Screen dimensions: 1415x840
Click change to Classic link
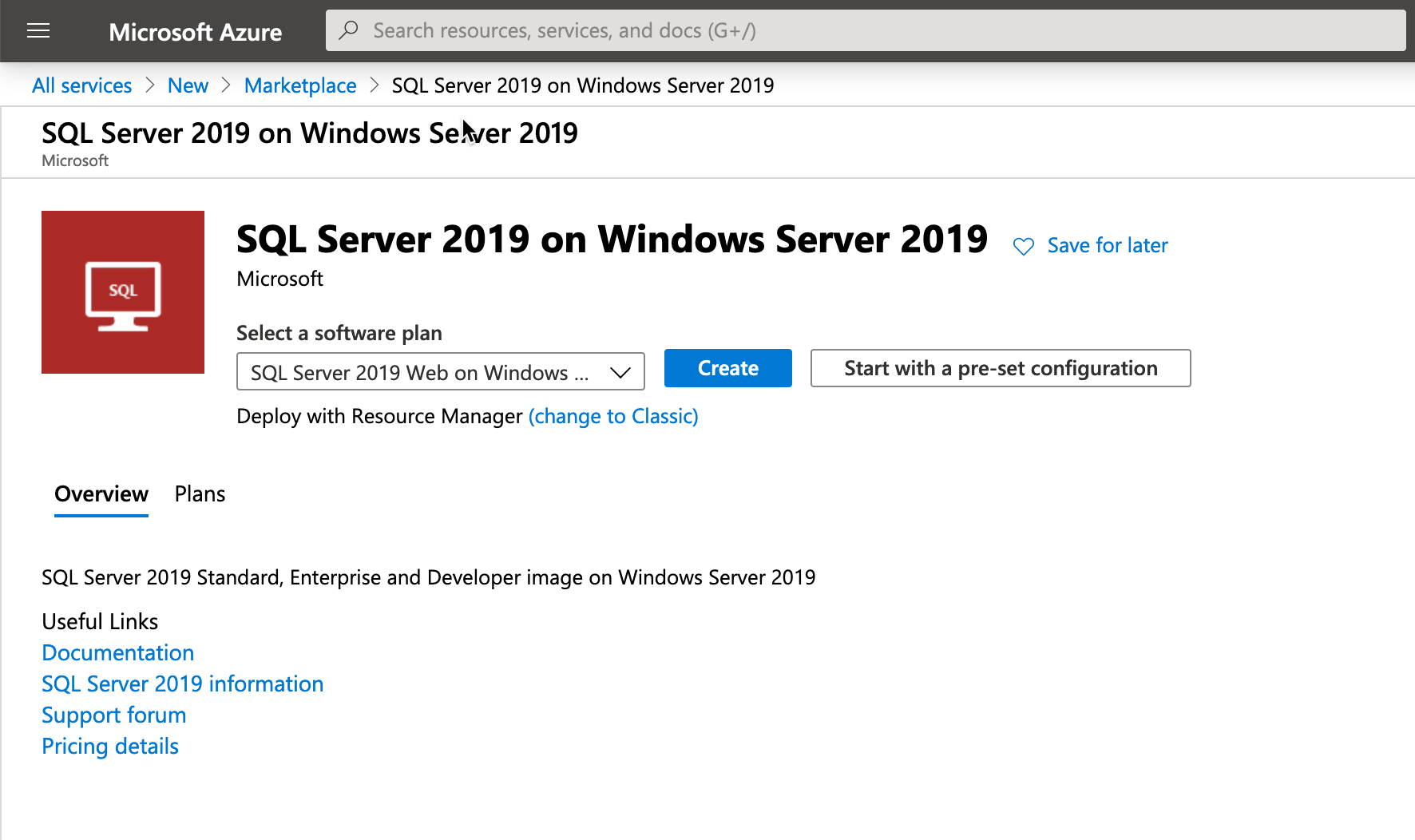pyautogui.click(x=613, y=416)
